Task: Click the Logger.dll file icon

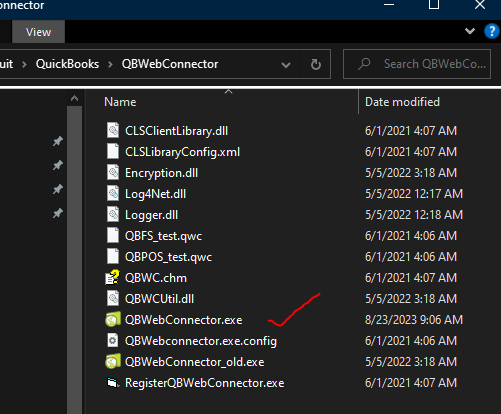Action: (113, 214)
